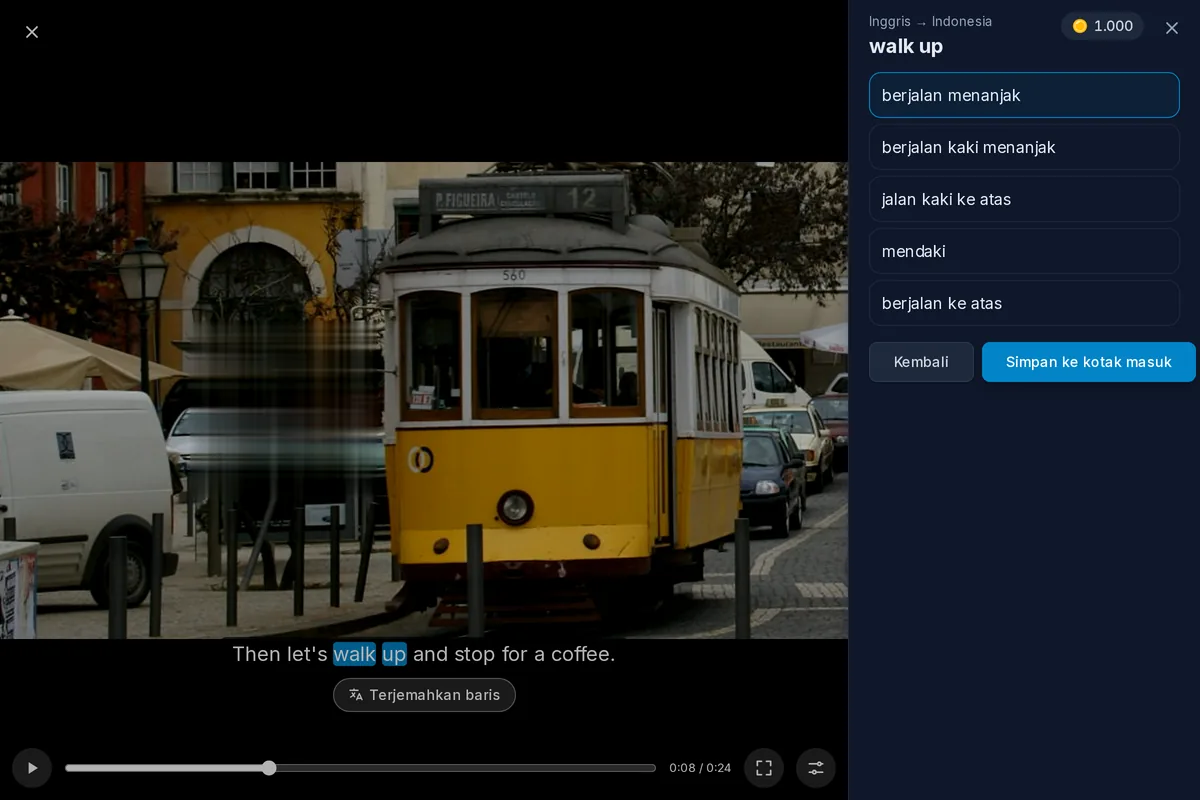Screen dimensions: 1200x800
Task: Select translation "jalan kaki ke atas"
Action: (1024, 199)
